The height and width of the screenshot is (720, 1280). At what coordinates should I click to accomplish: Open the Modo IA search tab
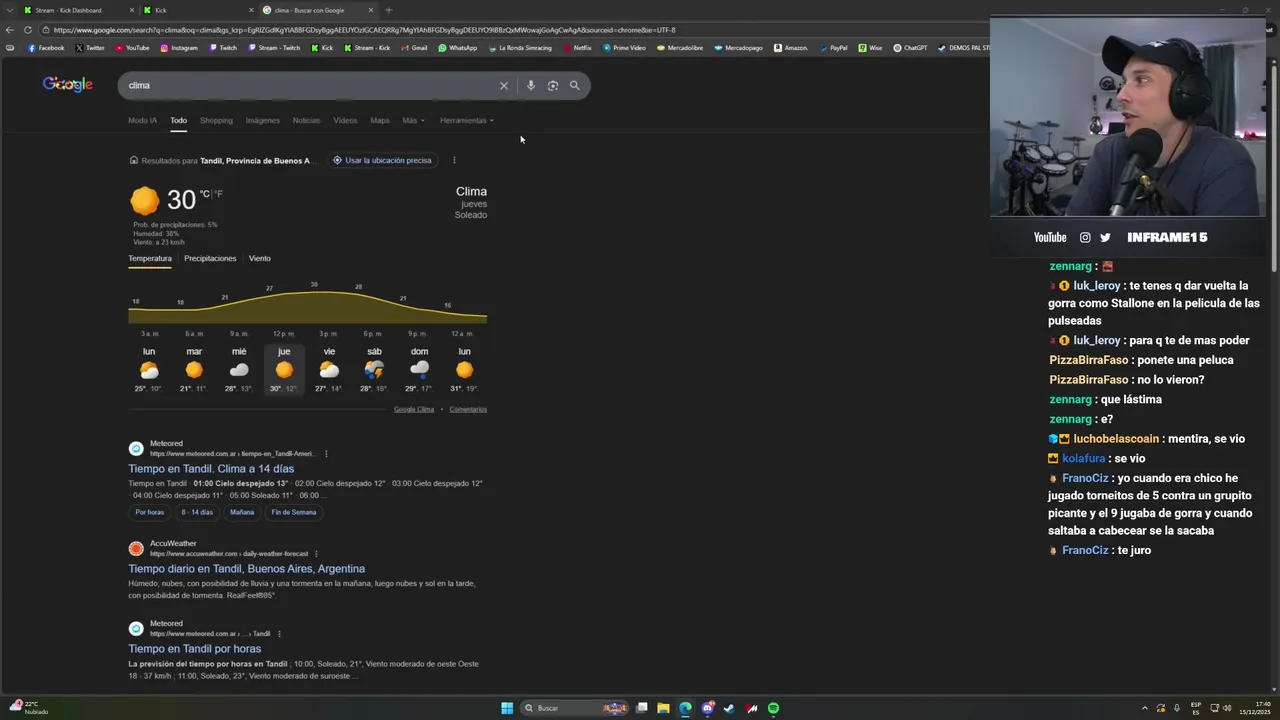click(x=142, y=120)
